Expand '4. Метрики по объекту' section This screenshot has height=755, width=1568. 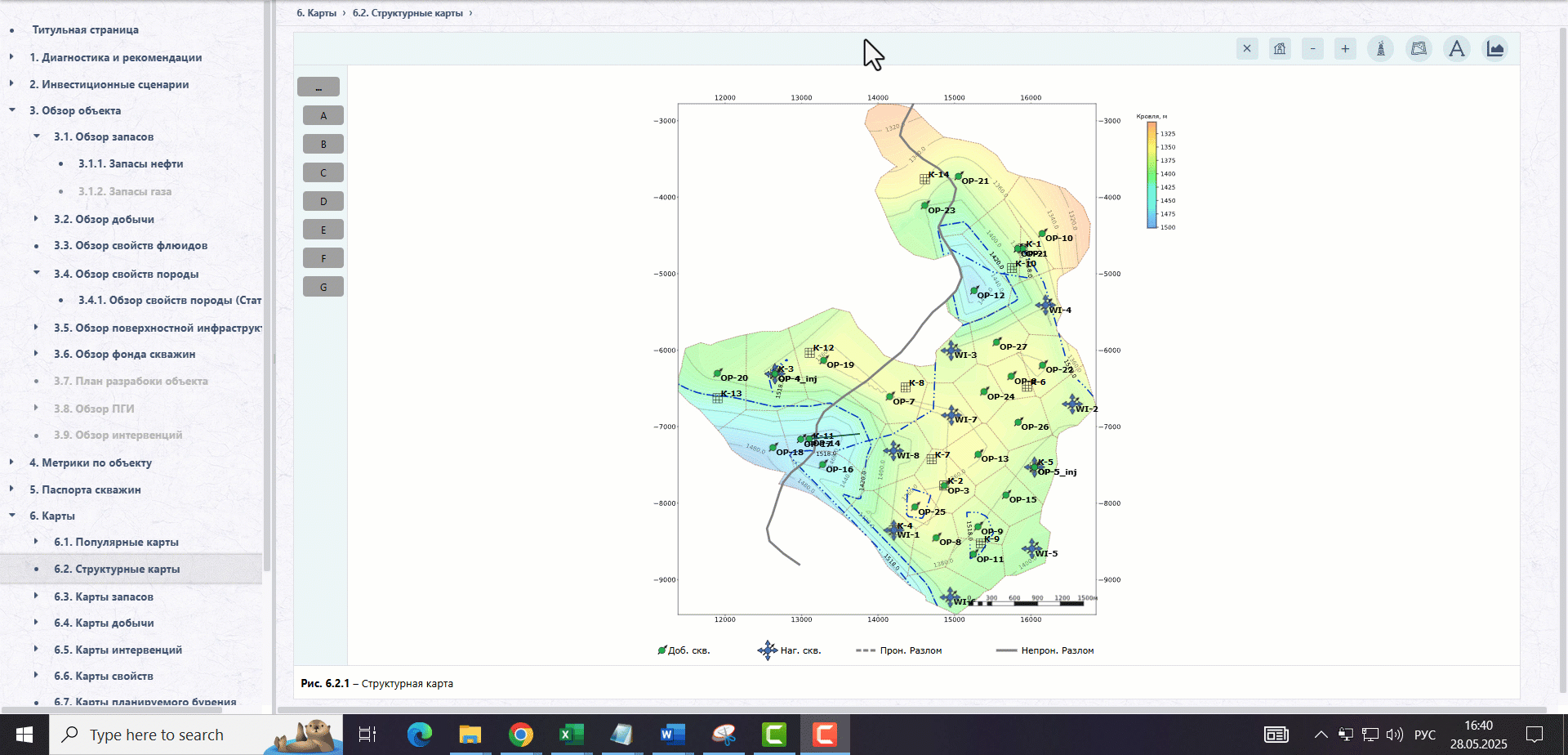point(11,462)
